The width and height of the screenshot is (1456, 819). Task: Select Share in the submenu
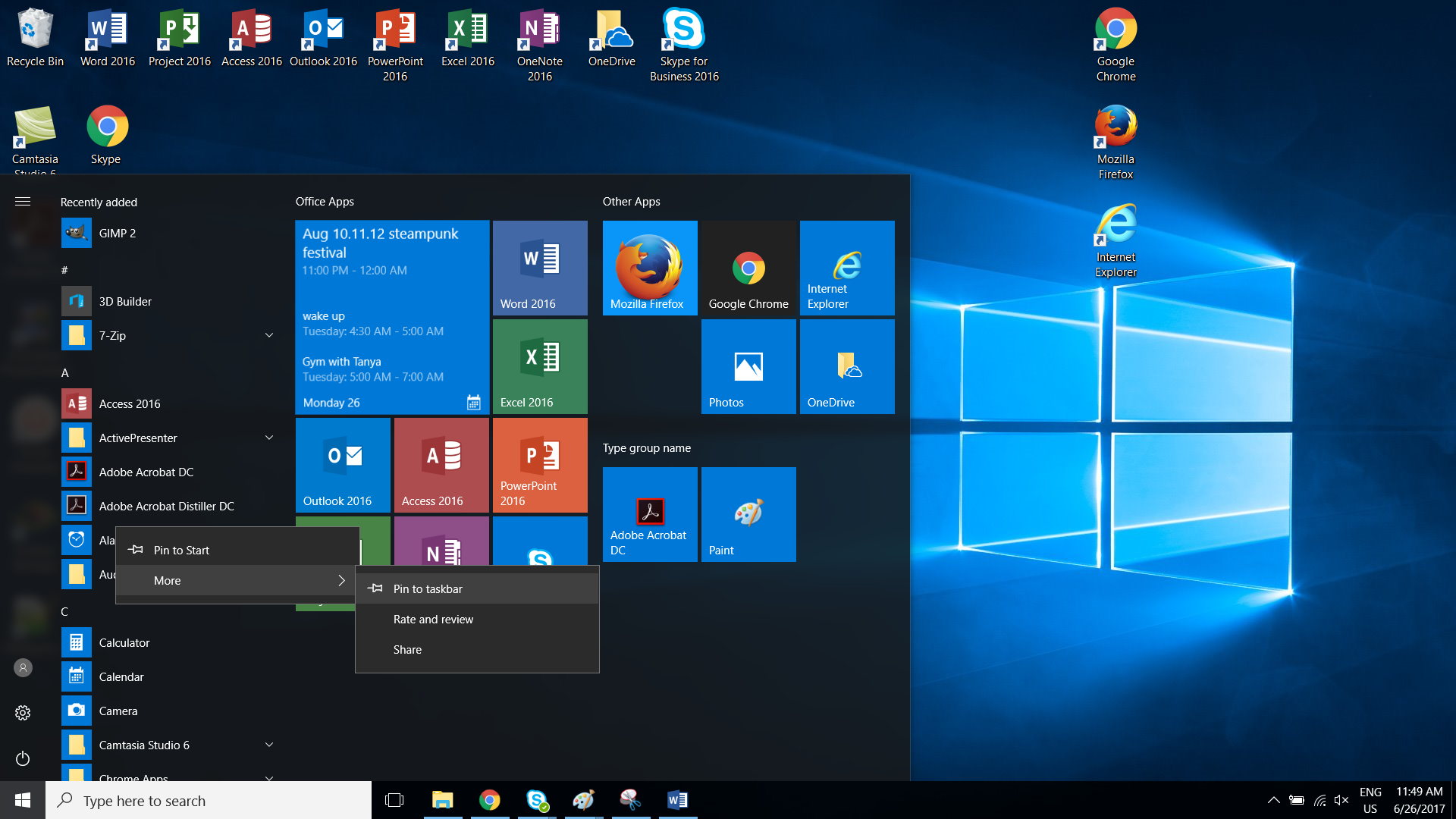[x=477, y=649]
